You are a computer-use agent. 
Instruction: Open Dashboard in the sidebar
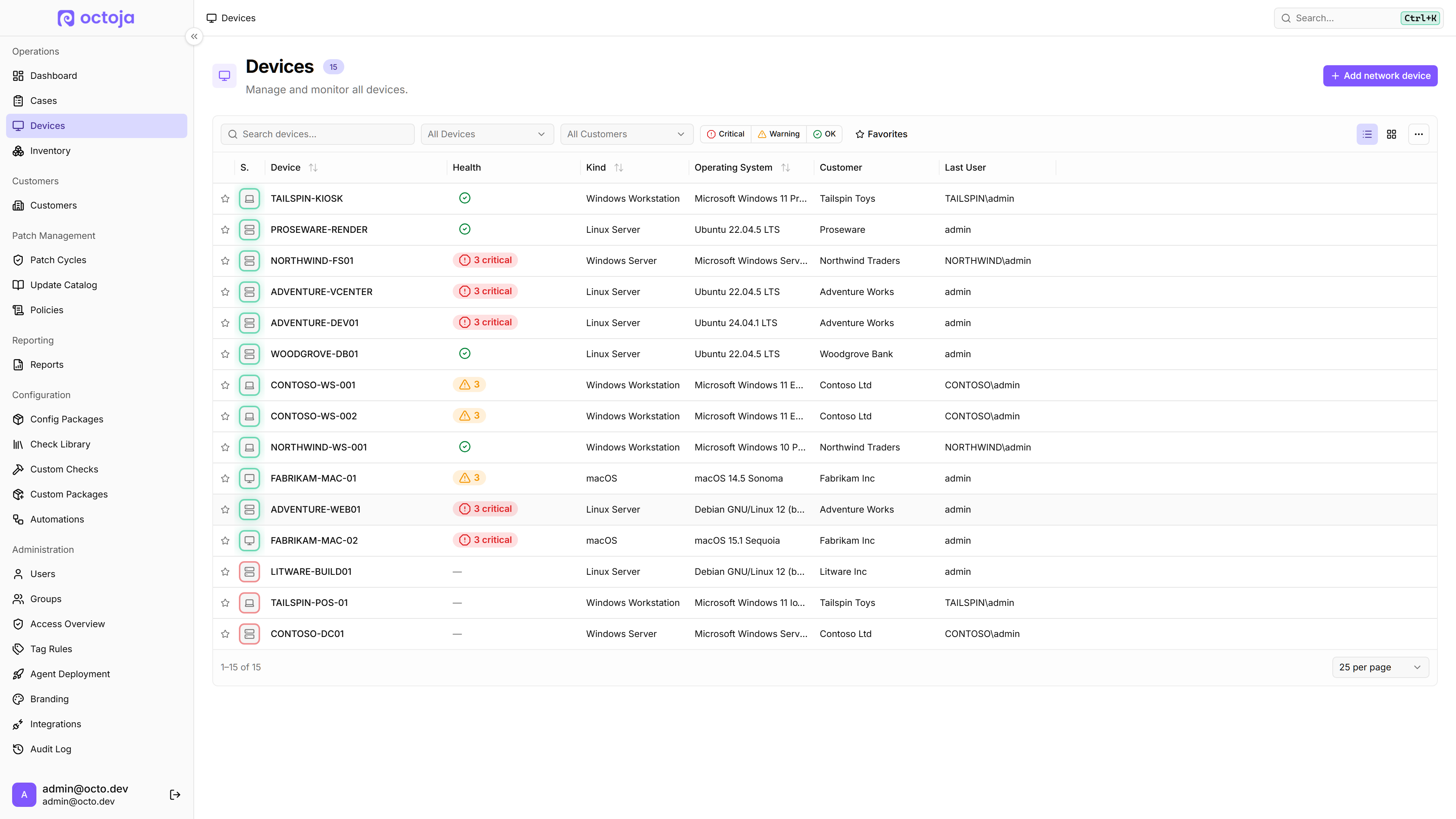tap(97, 76)
